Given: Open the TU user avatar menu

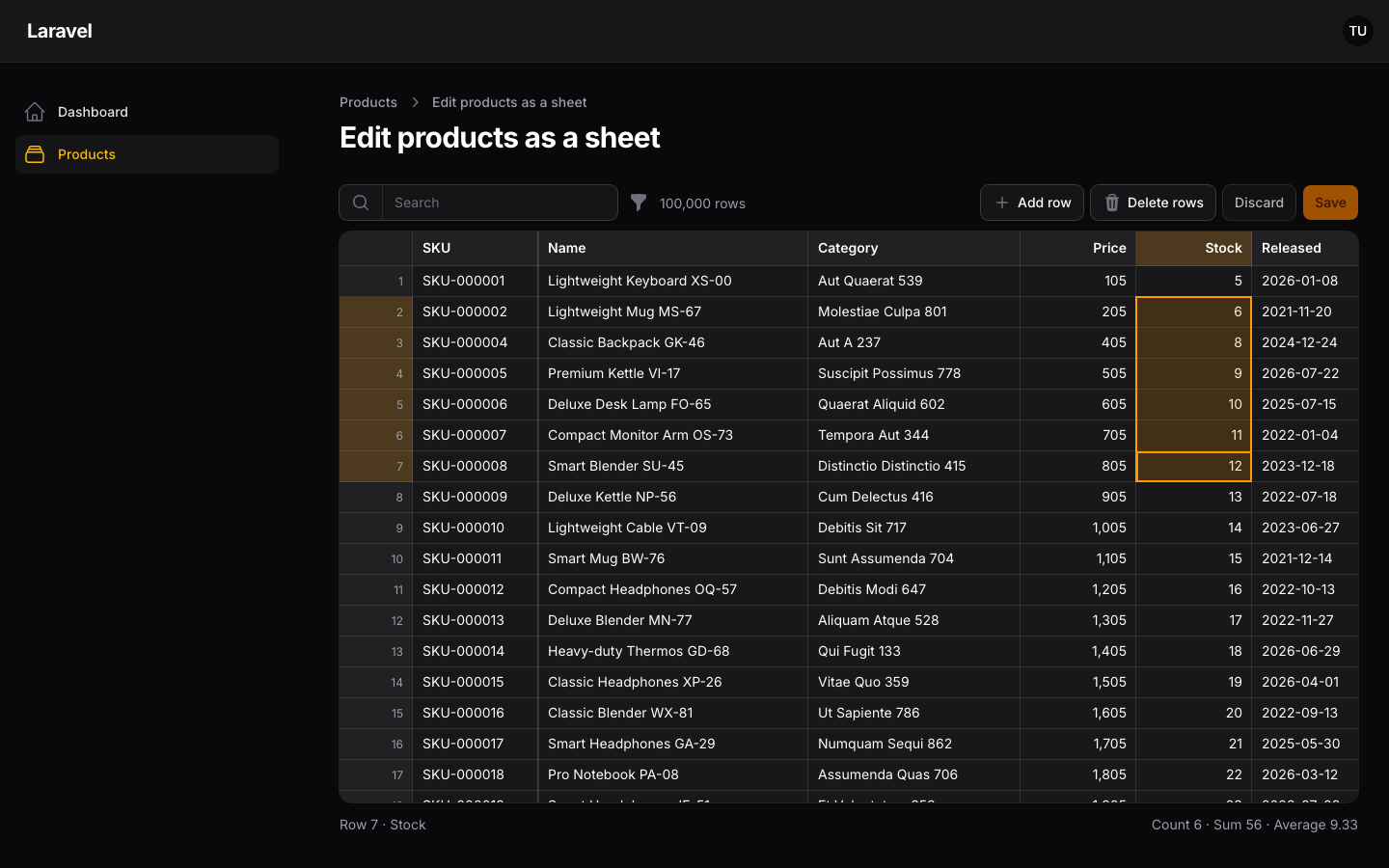Looking at the screenshot, I should pyautogui.click(x=1358, y=31).
